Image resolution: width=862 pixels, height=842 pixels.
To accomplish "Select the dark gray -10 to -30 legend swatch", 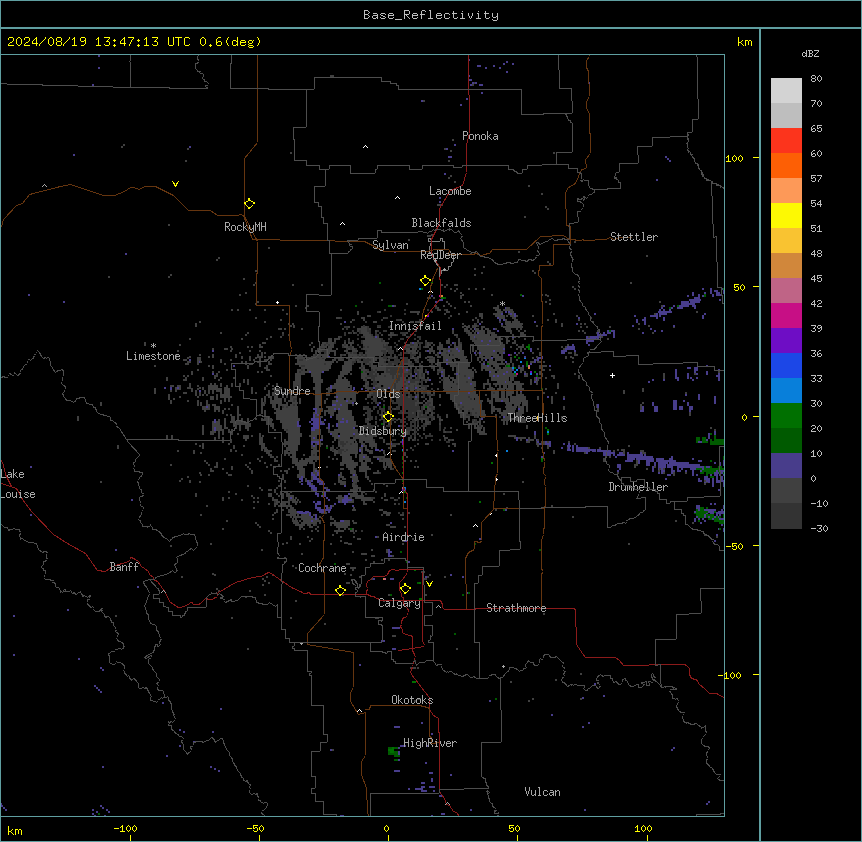I will 786,516.
